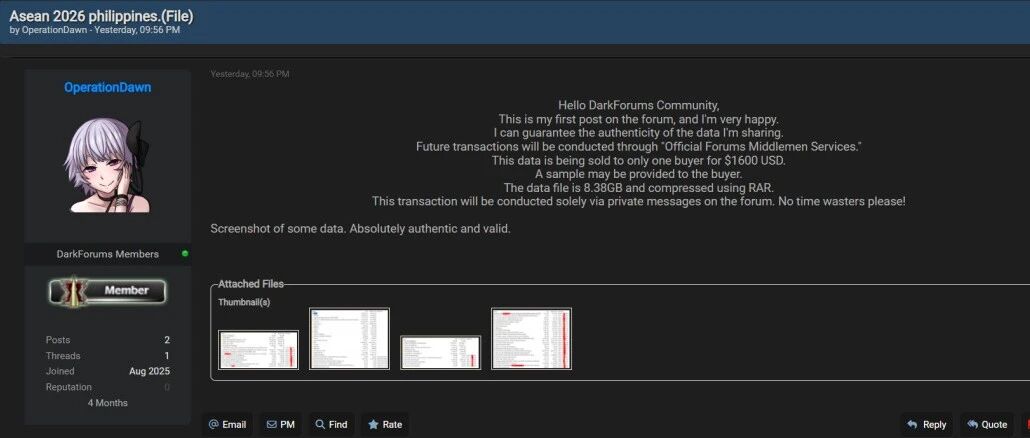Click the 4 Months label
The image size is (1030, 438).
108,403
